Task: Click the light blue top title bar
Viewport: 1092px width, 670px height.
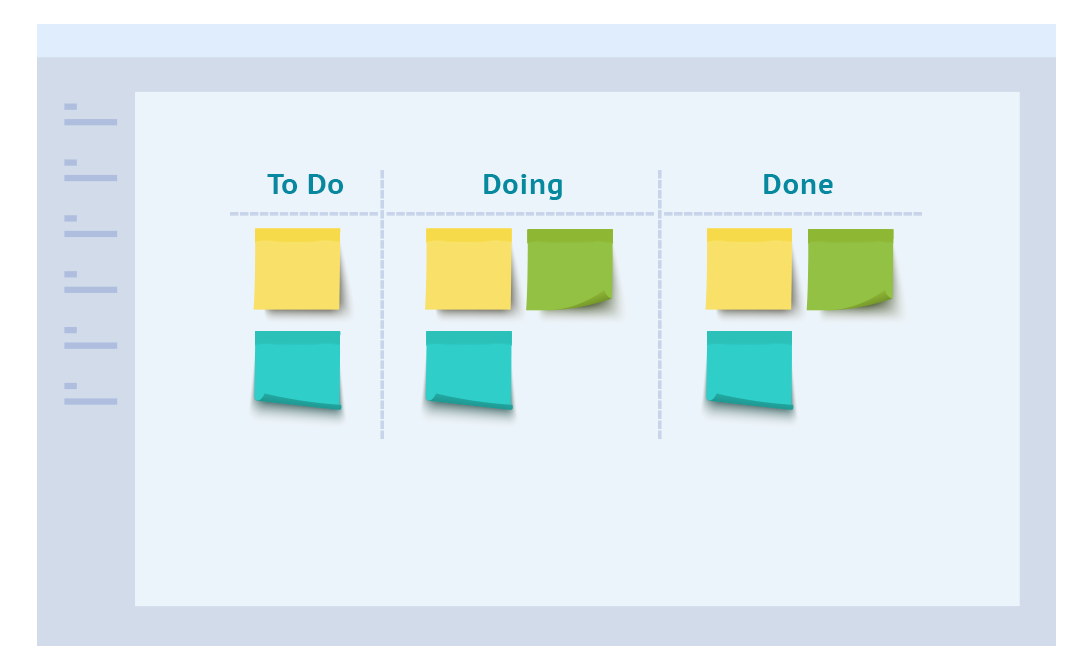Action: (x=546, y=41)
